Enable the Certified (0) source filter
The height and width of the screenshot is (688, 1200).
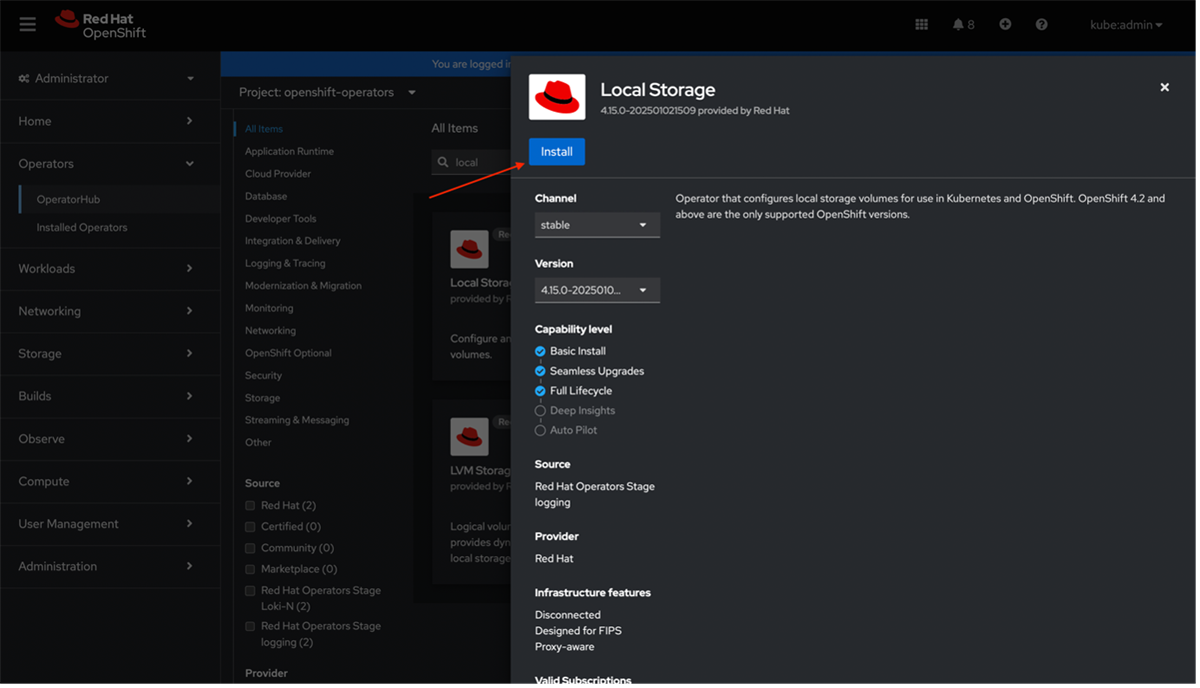click(x=250, y=526)
